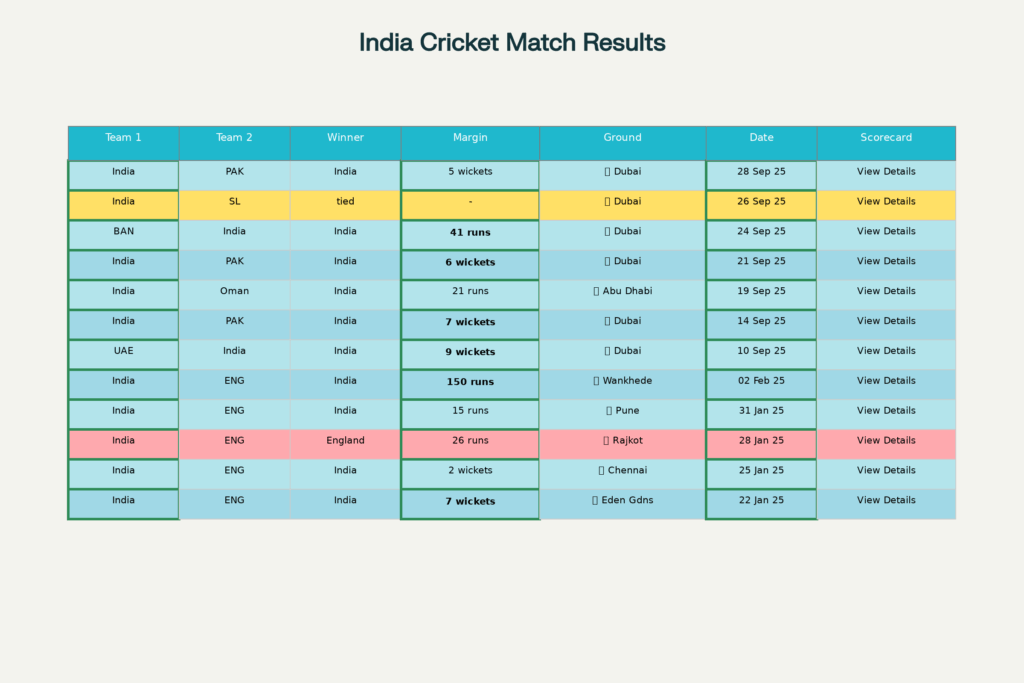Click the Rajkot ground icon
The height and width of the screenshot is (683, 1024).
tap(605, 441)
